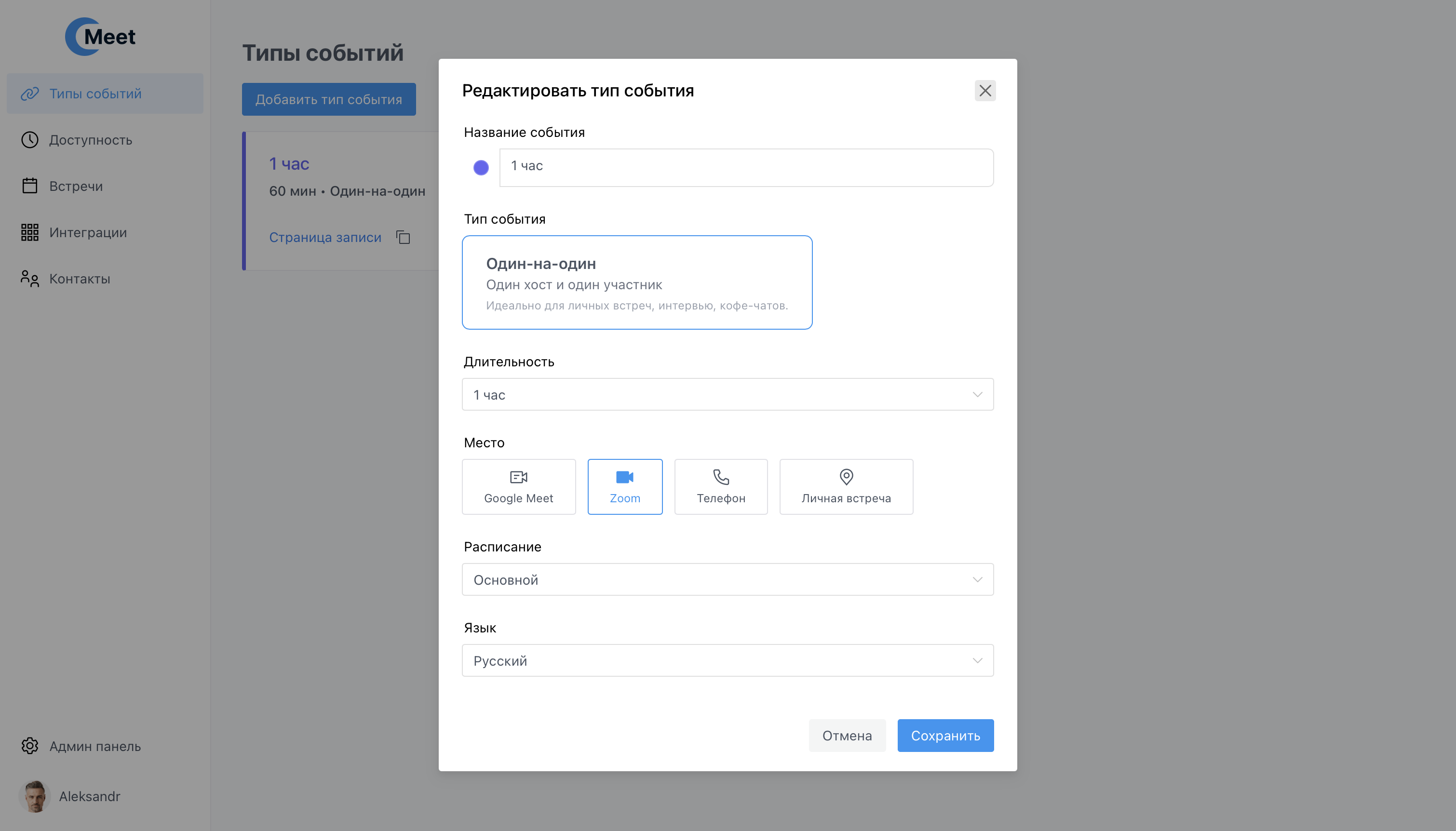1456x831 pixels.
Task: Open Aleksandr's profile avatar
Action: 35,796
